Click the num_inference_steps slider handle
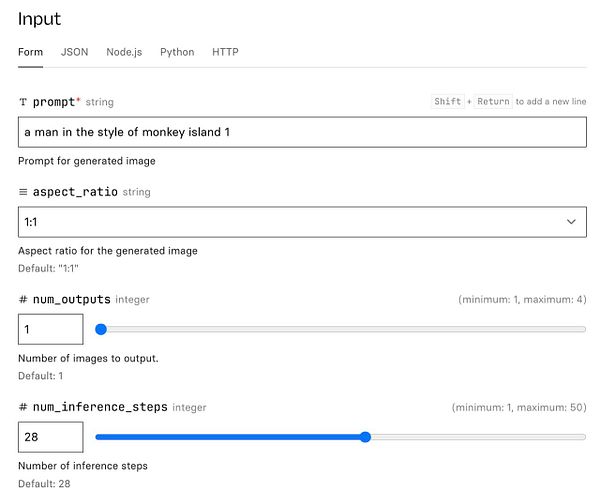 [365, 437]
